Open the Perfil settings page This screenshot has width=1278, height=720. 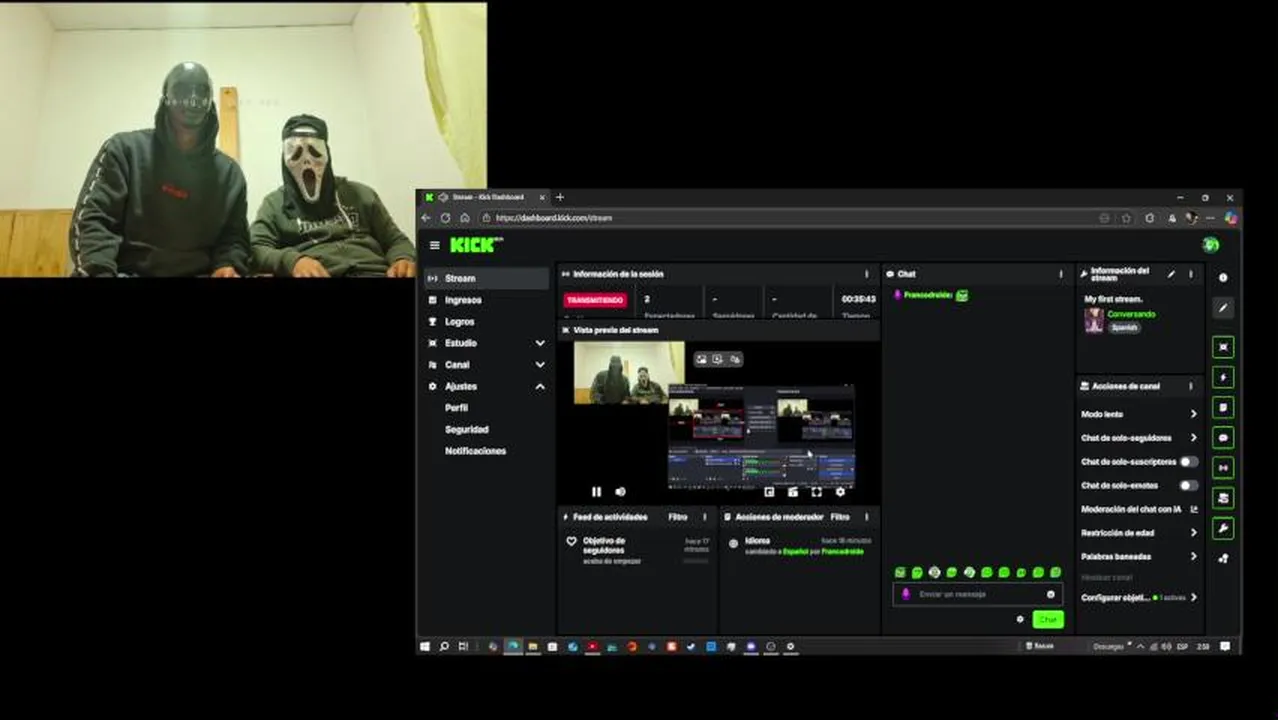pos(456,408)
